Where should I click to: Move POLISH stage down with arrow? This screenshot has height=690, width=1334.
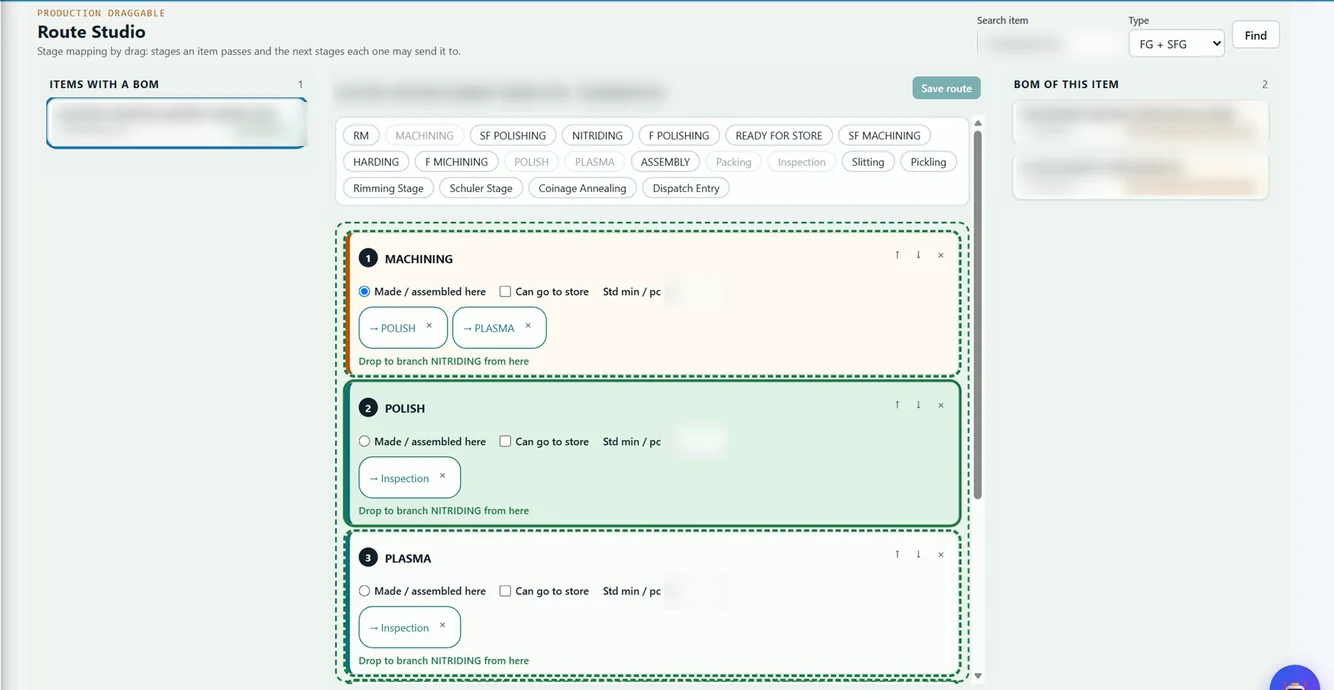coord(918,405)
